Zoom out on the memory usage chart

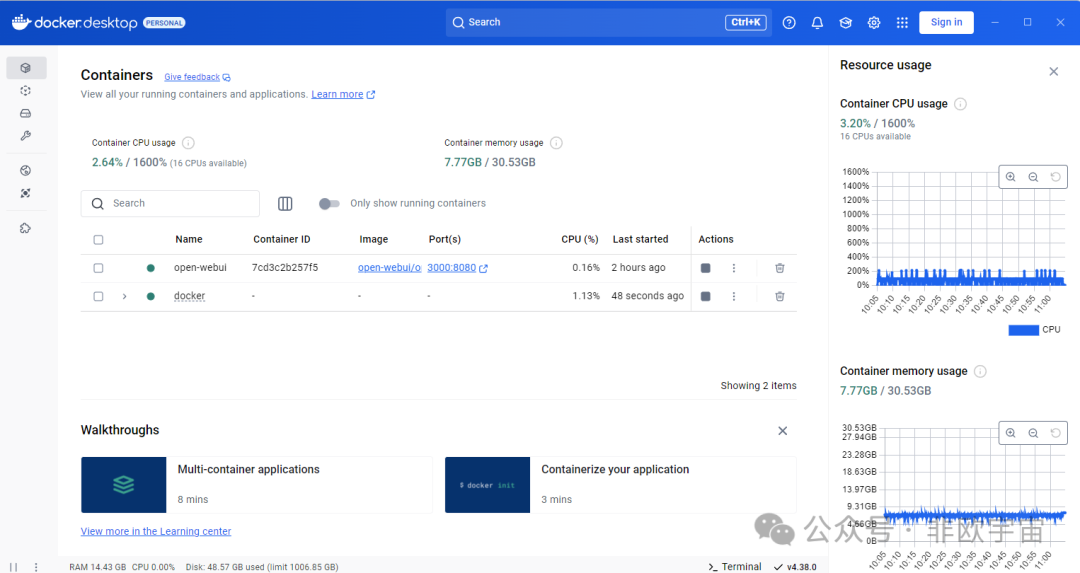(x=1033, y=433)
